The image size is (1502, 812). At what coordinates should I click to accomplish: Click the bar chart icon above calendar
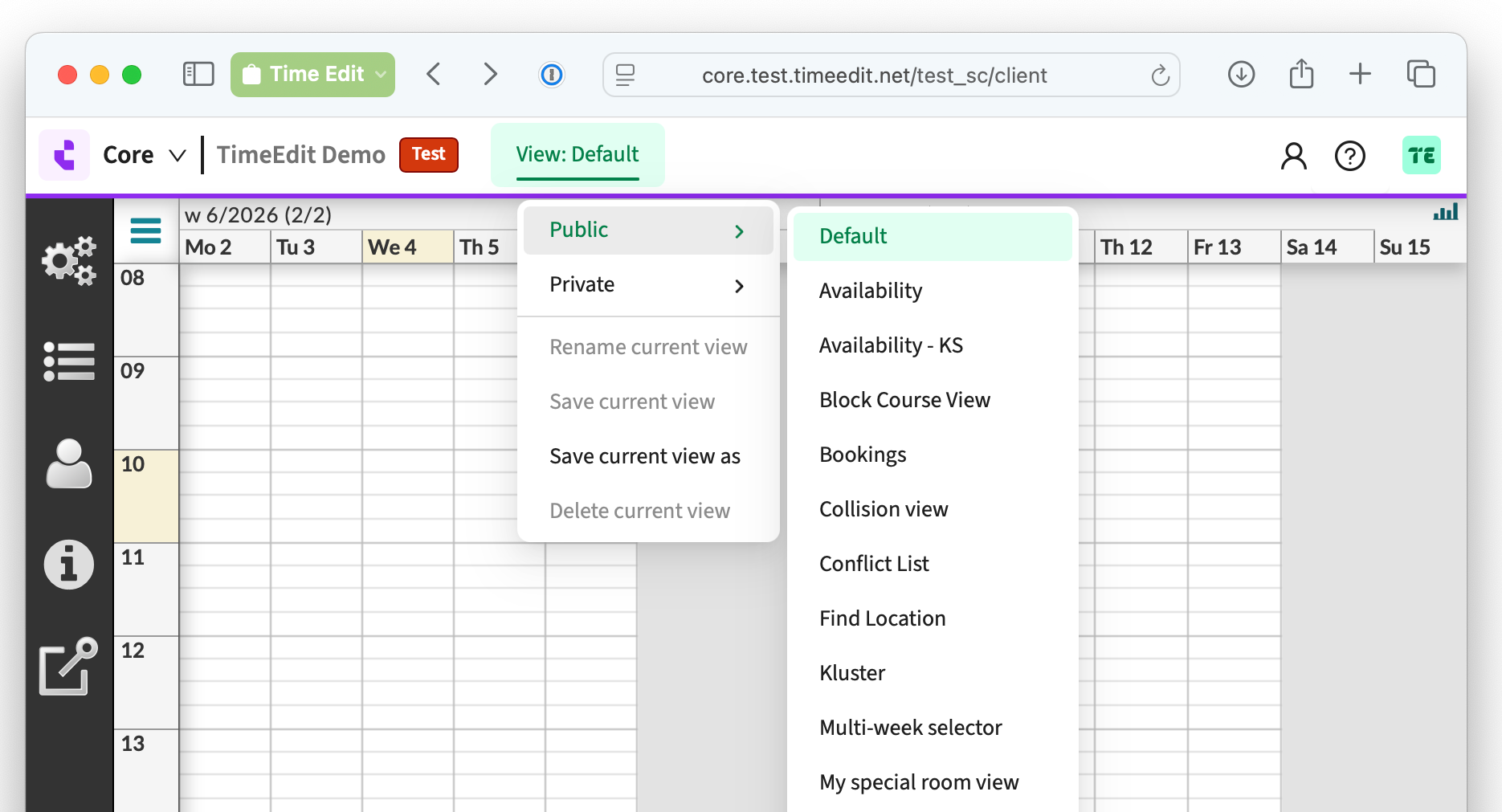[1445, 213]
